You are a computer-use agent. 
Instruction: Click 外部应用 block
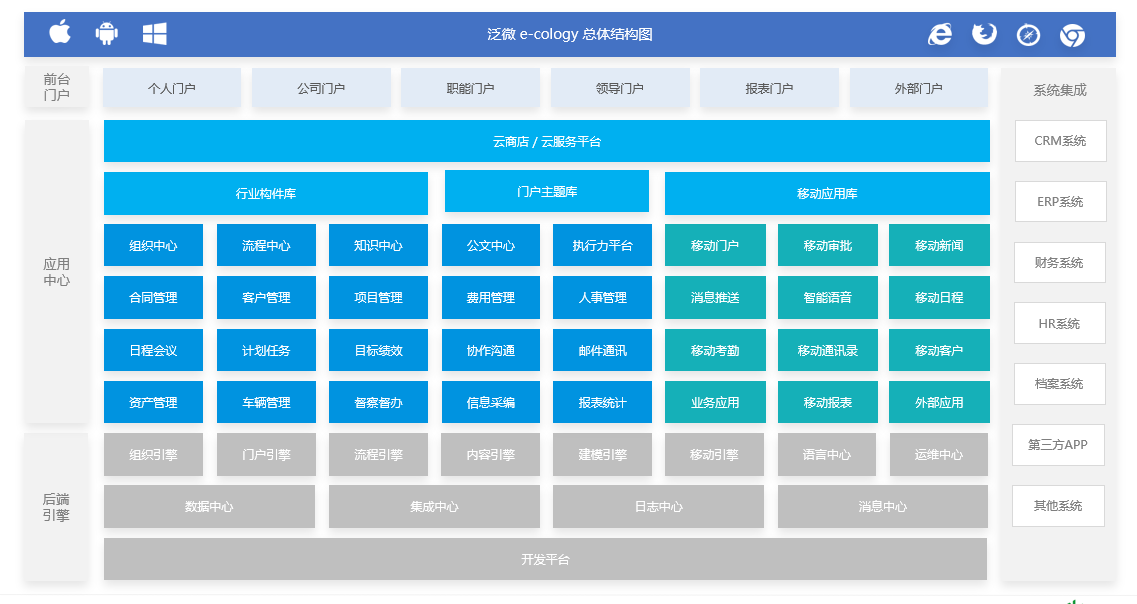tap(939, 402)
